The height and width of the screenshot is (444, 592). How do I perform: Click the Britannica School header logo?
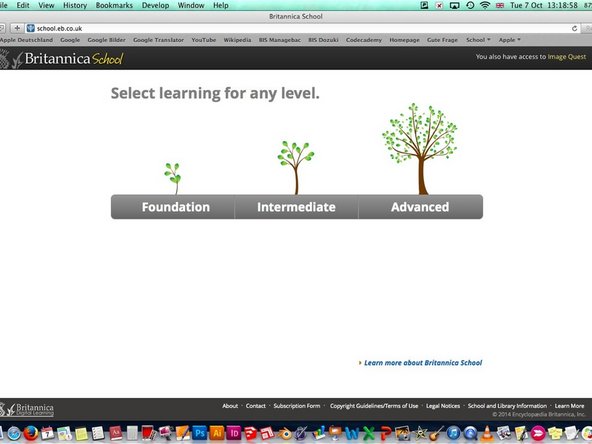(x=62, y=59)
